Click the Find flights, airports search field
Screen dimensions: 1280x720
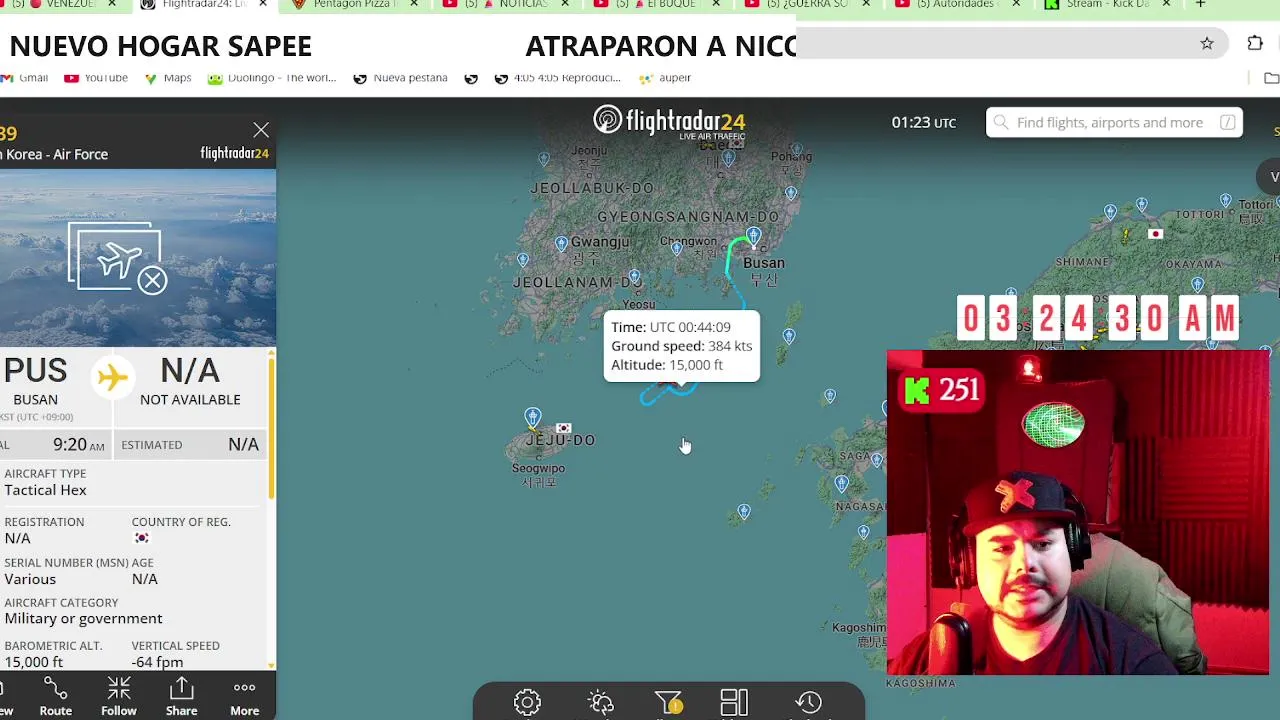pyautogui.click(x=1113, y=122)
